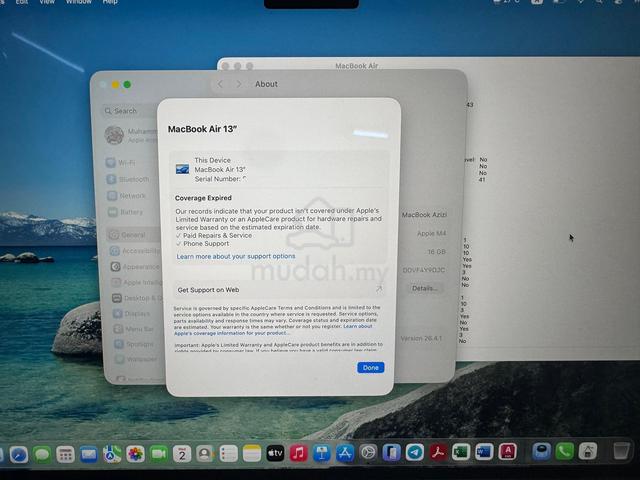
Task: Click System Settings icon in the Dock
Action: pyautogui.click(x=368, y=453)
